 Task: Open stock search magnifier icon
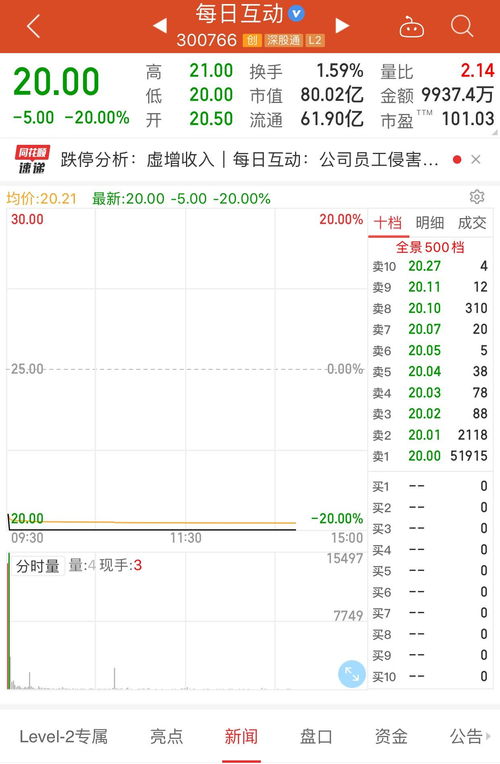coord(462,25)
